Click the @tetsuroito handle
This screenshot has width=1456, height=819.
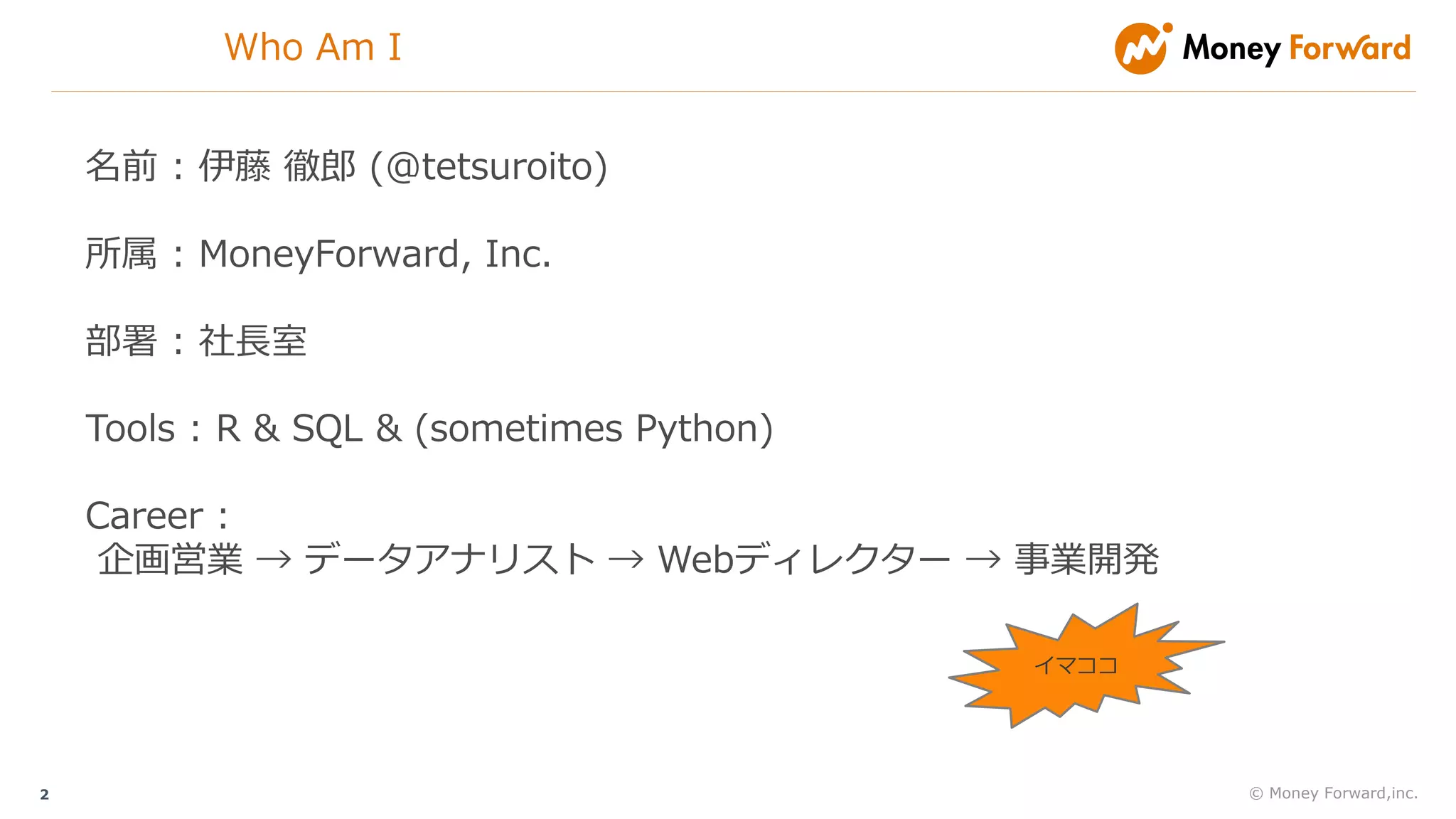point(489,166)
